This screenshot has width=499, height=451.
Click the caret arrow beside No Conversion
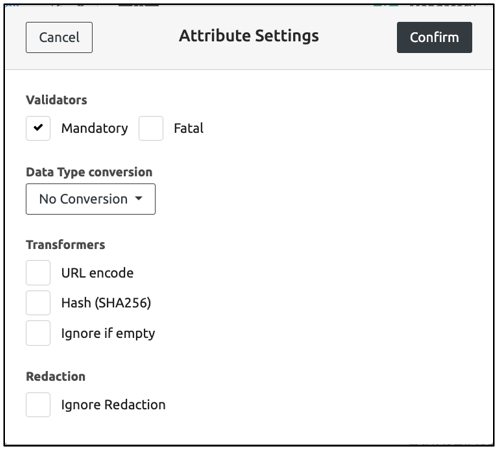[x=139, y=199]
